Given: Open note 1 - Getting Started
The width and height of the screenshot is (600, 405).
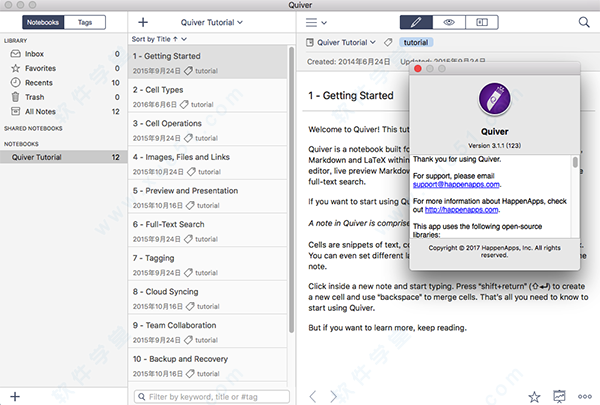Looking at the screenshot, I should tap(208, 62).
